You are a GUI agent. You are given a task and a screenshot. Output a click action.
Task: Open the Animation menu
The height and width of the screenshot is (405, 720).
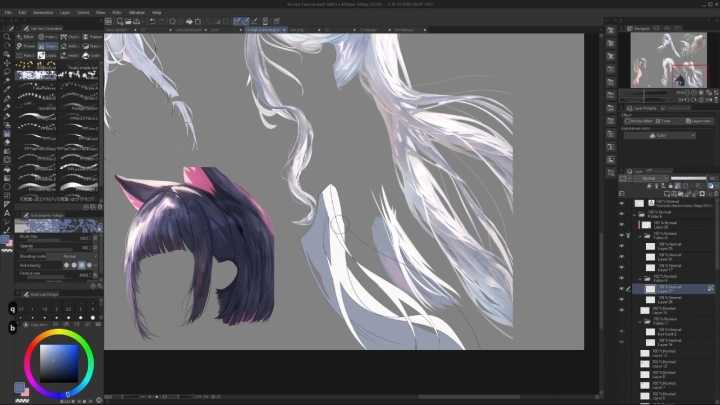(41, 12)
